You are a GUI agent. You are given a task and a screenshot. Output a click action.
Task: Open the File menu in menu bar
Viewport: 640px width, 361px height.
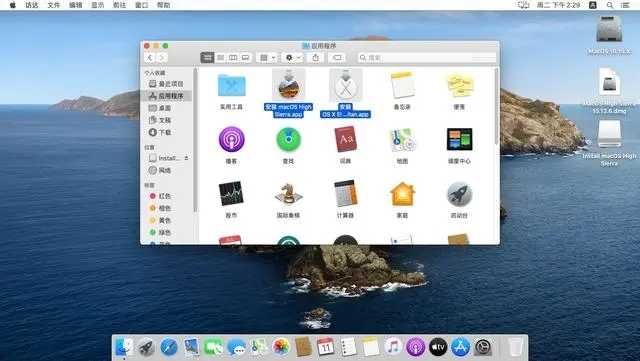[53, 5]
